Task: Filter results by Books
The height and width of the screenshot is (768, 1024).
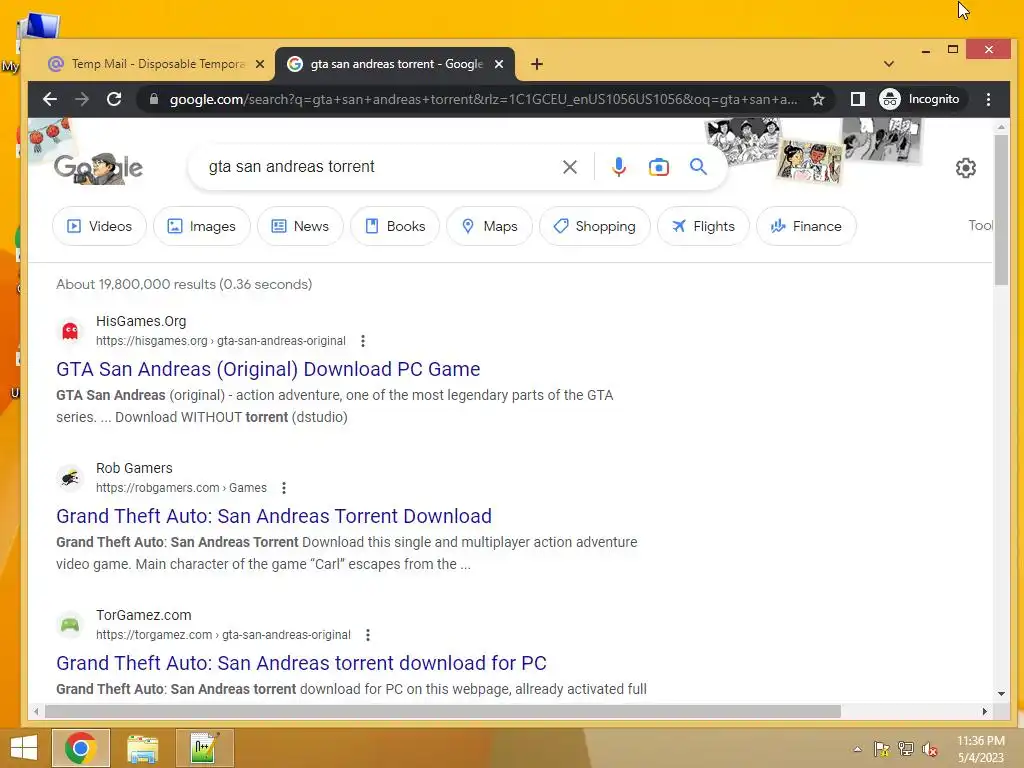Action: pyautogui.click(x=395, y=226)
